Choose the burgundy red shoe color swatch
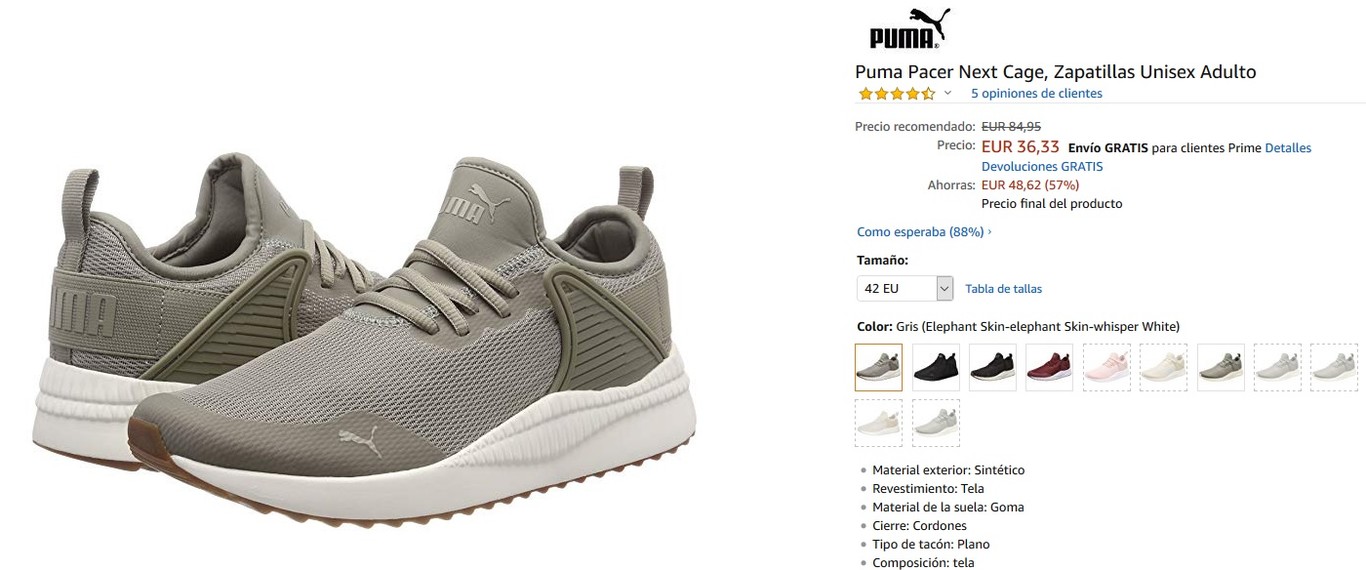Viewport: 1366px width, 570px height. pyautogui.click(x=1050, y=367)
